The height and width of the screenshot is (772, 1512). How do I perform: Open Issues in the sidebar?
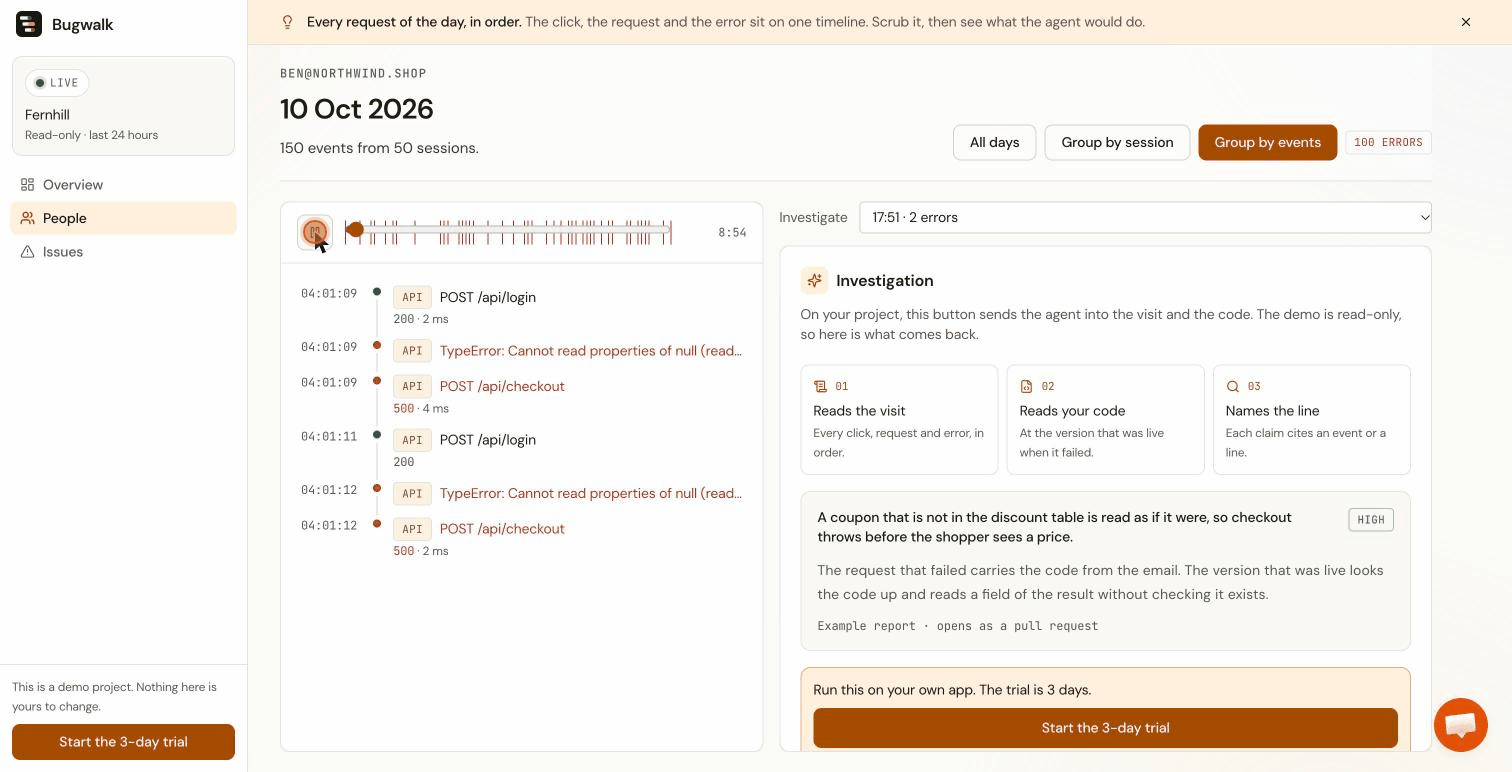coord(123,252)
